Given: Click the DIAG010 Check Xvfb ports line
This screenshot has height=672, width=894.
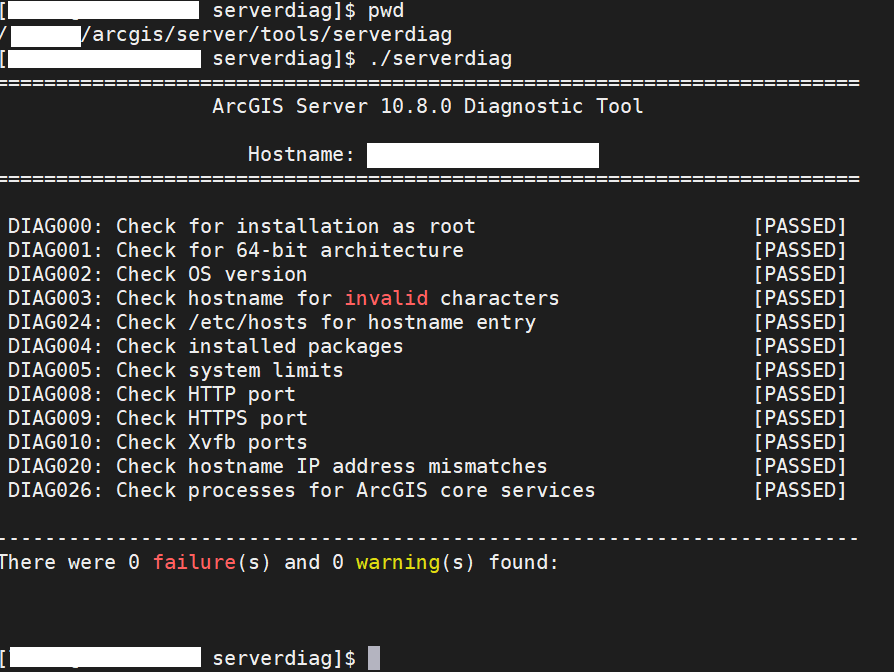Looking at the screenshot, I should (157, 442).
